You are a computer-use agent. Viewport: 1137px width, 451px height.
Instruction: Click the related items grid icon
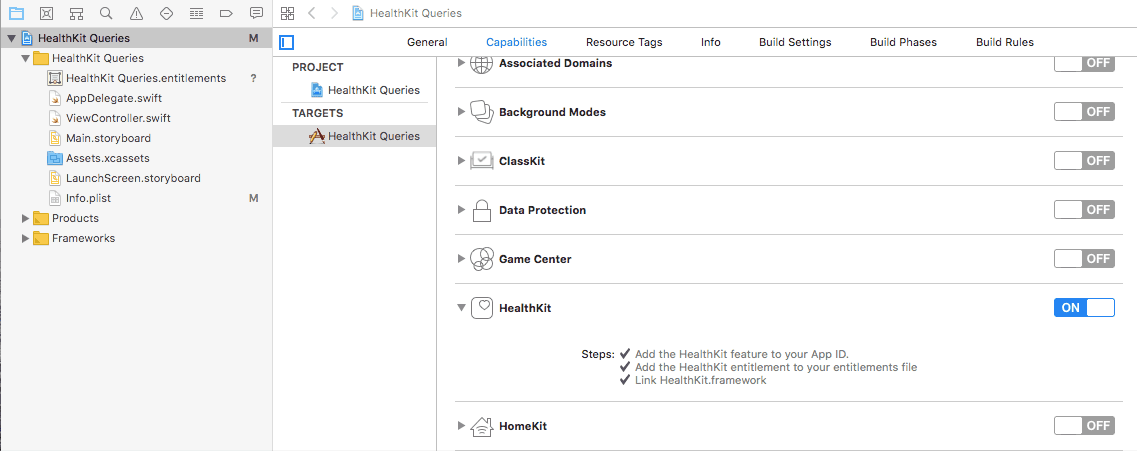(x=288, y=13)
